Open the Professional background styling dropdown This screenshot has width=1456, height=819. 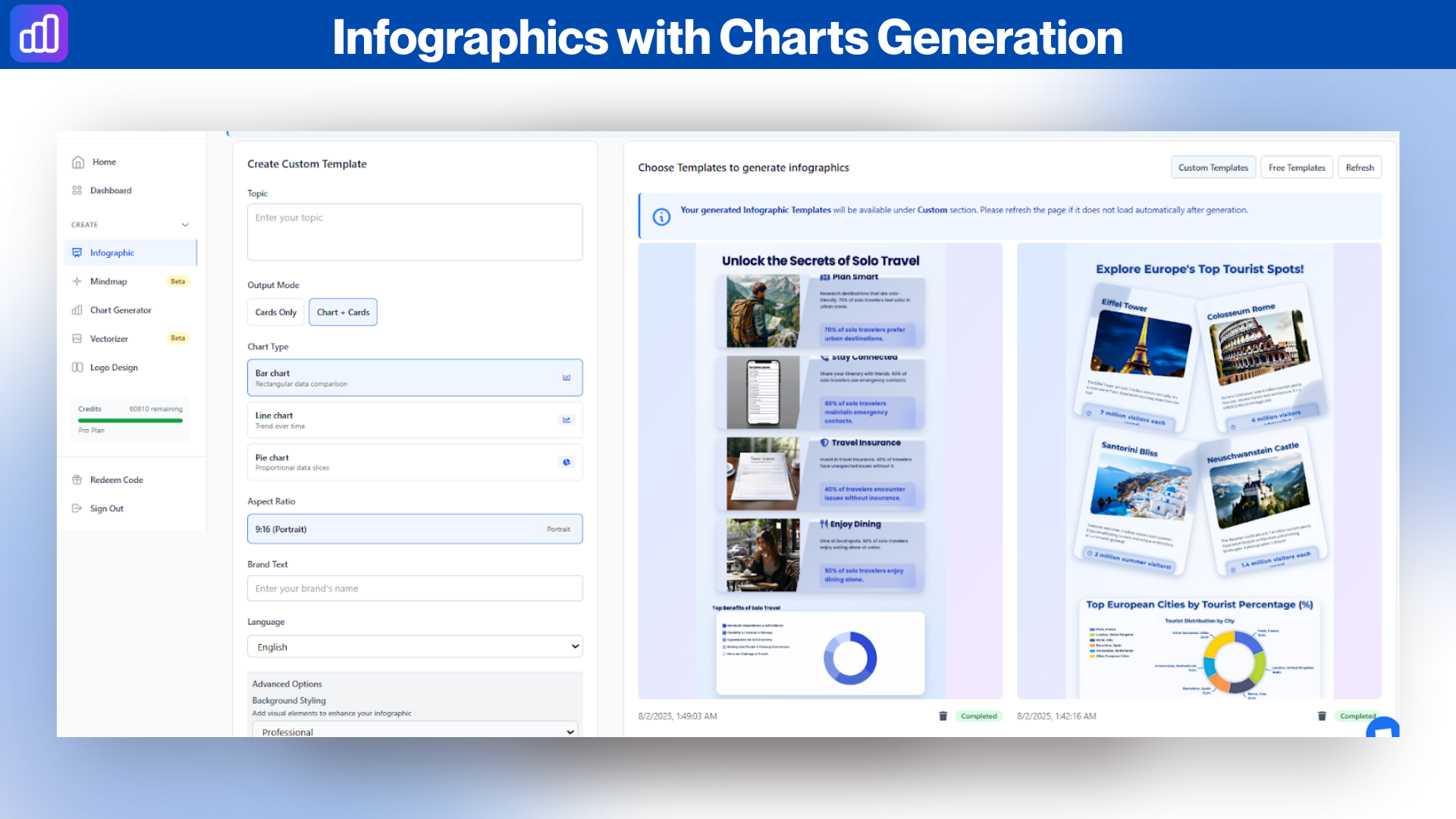pos(414,730)
